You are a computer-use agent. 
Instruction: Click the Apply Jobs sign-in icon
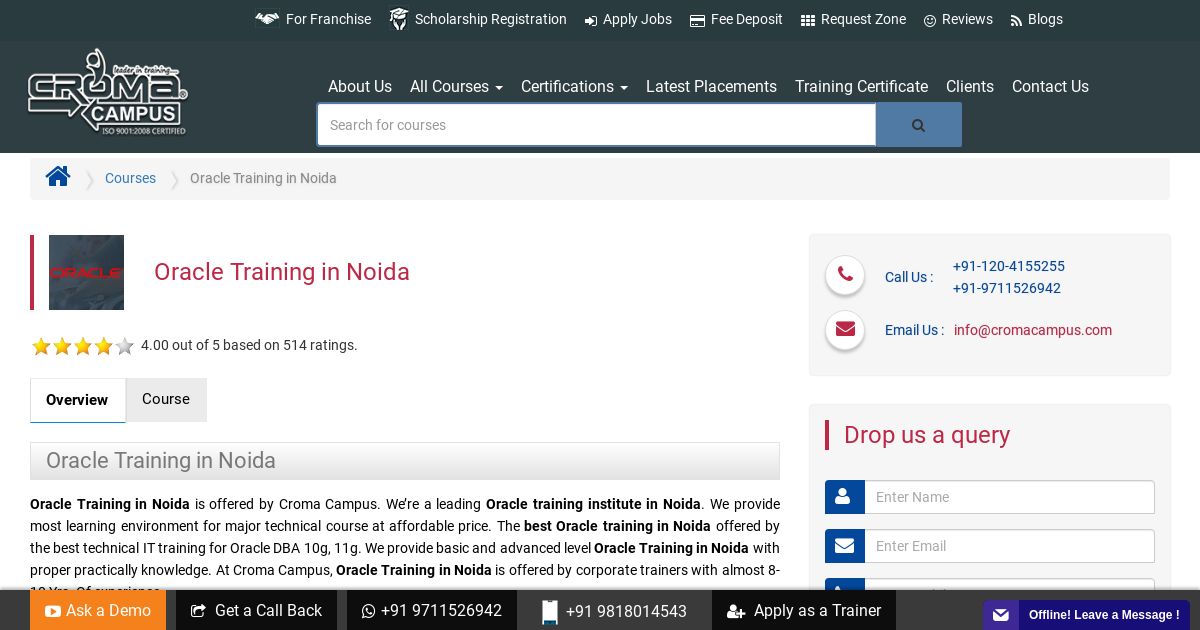pyautogui.click(x=591, y=21)
